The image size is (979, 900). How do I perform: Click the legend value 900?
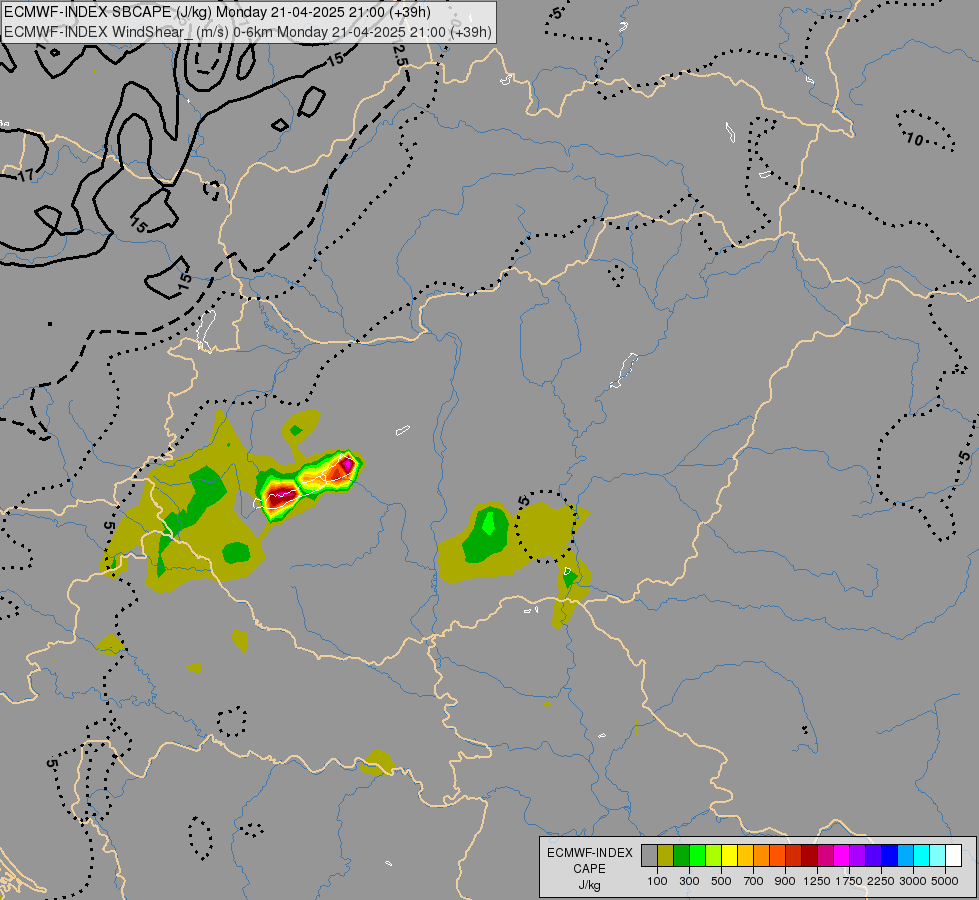click(x=785, y=881)
